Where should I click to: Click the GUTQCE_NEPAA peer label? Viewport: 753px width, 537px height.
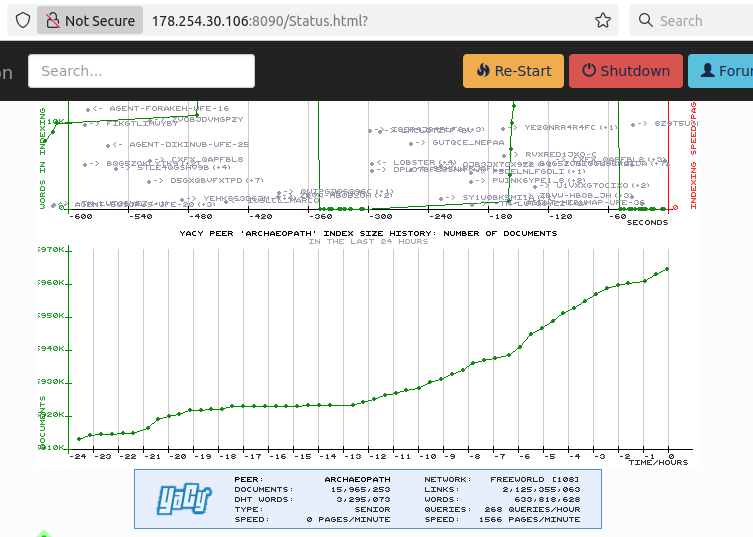tap(468, 143)
